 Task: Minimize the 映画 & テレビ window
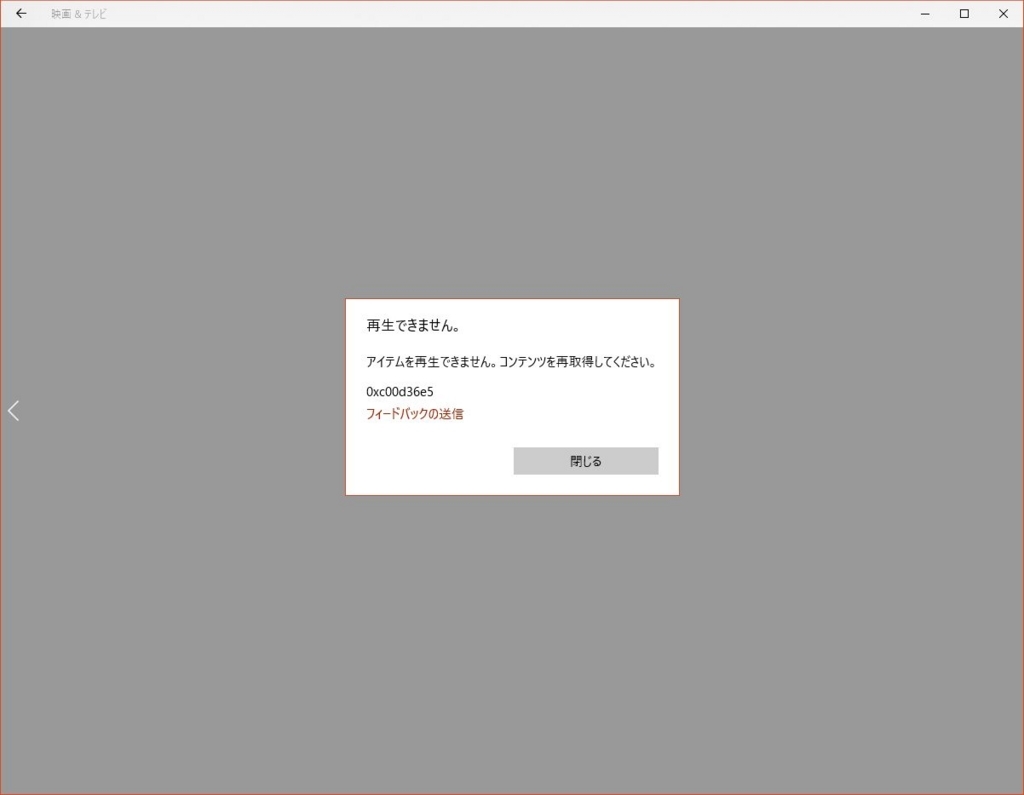click(925, 14)
